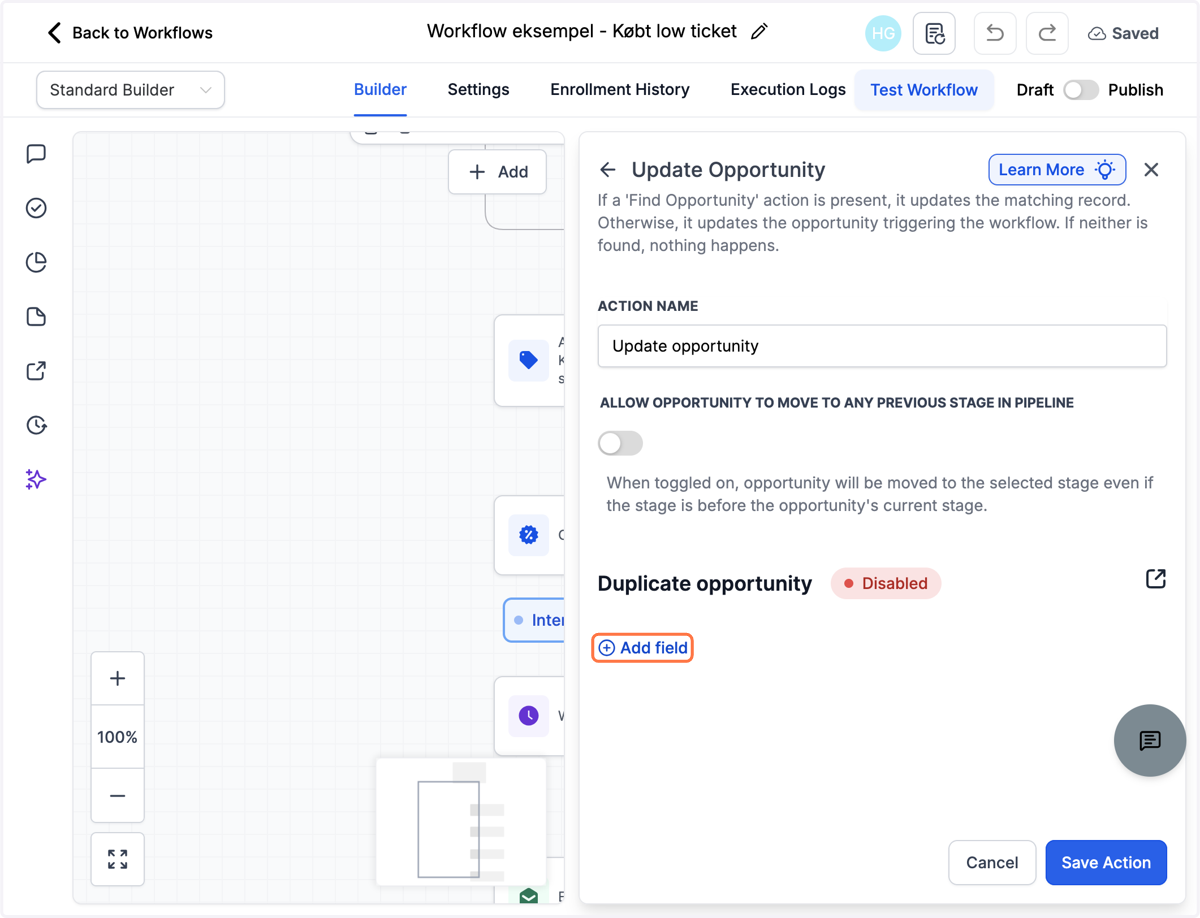Select the purple clock wait node
The image size is (1200, 918).
[529, 716]
